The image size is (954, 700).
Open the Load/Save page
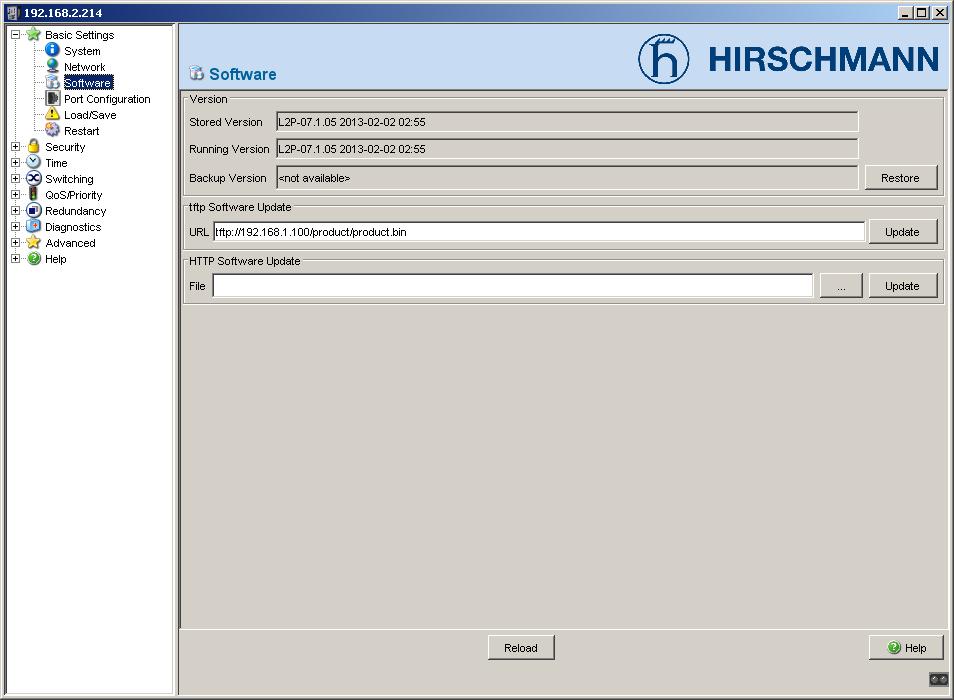[90, 115]
